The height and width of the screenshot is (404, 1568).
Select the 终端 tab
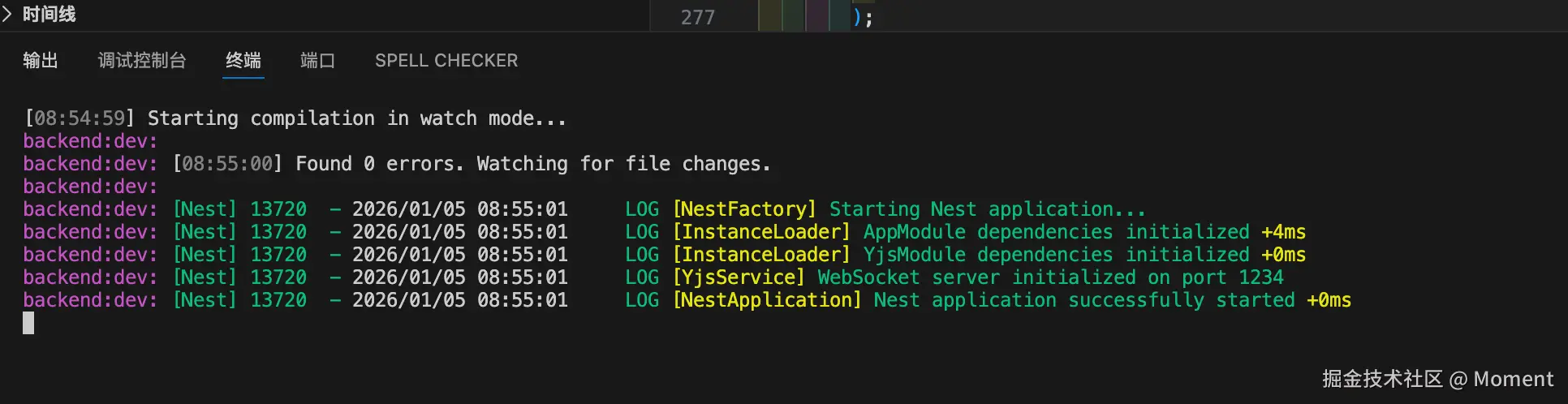[243, 61]
